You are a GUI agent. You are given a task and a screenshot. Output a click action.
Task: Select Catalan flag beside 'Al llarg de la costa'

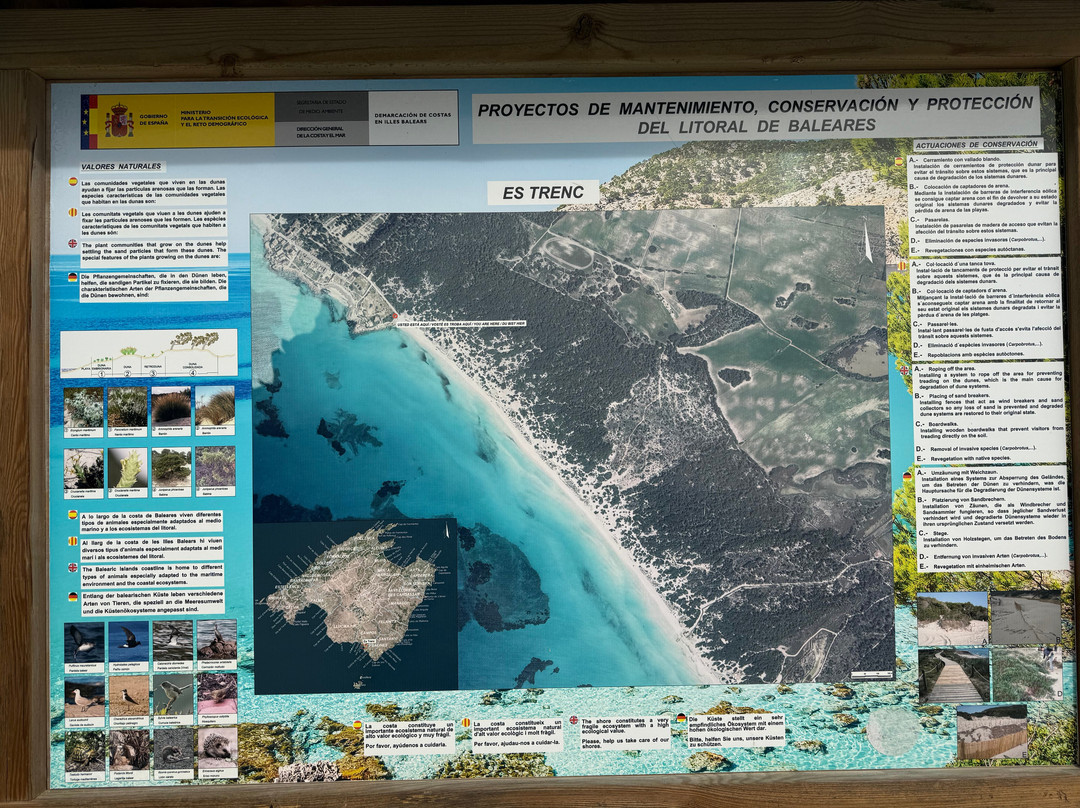73,541
